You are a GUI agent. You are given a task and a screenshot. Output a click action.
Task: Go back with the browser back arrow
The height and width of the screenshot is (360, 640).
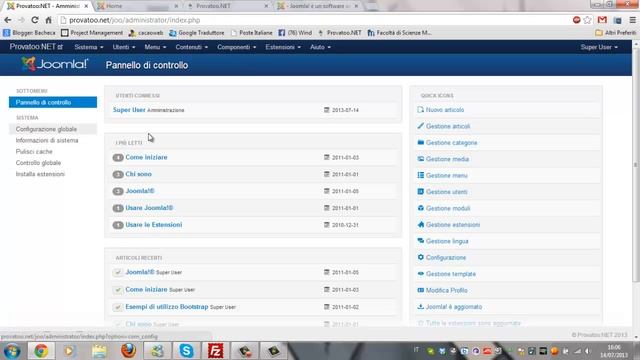click(x=8, y=20)
